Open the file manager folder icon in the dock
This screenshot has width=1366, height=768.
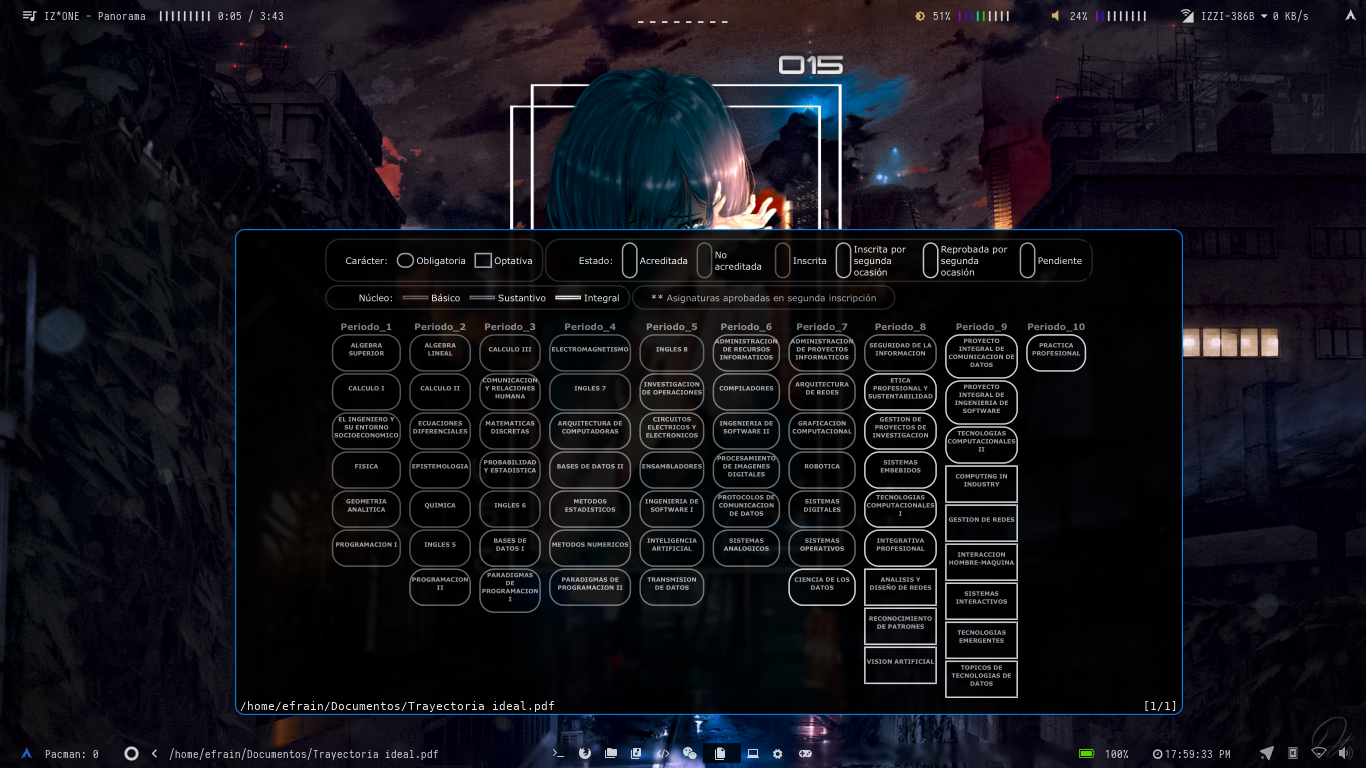[611, 753]
